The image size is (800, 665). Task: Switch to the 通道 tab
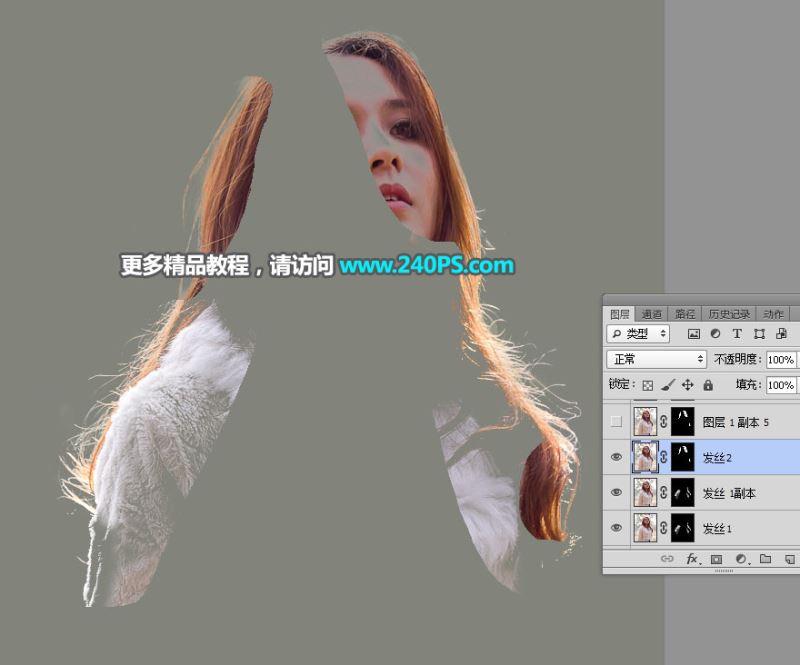pyautogui.click(x=652, y=314)
